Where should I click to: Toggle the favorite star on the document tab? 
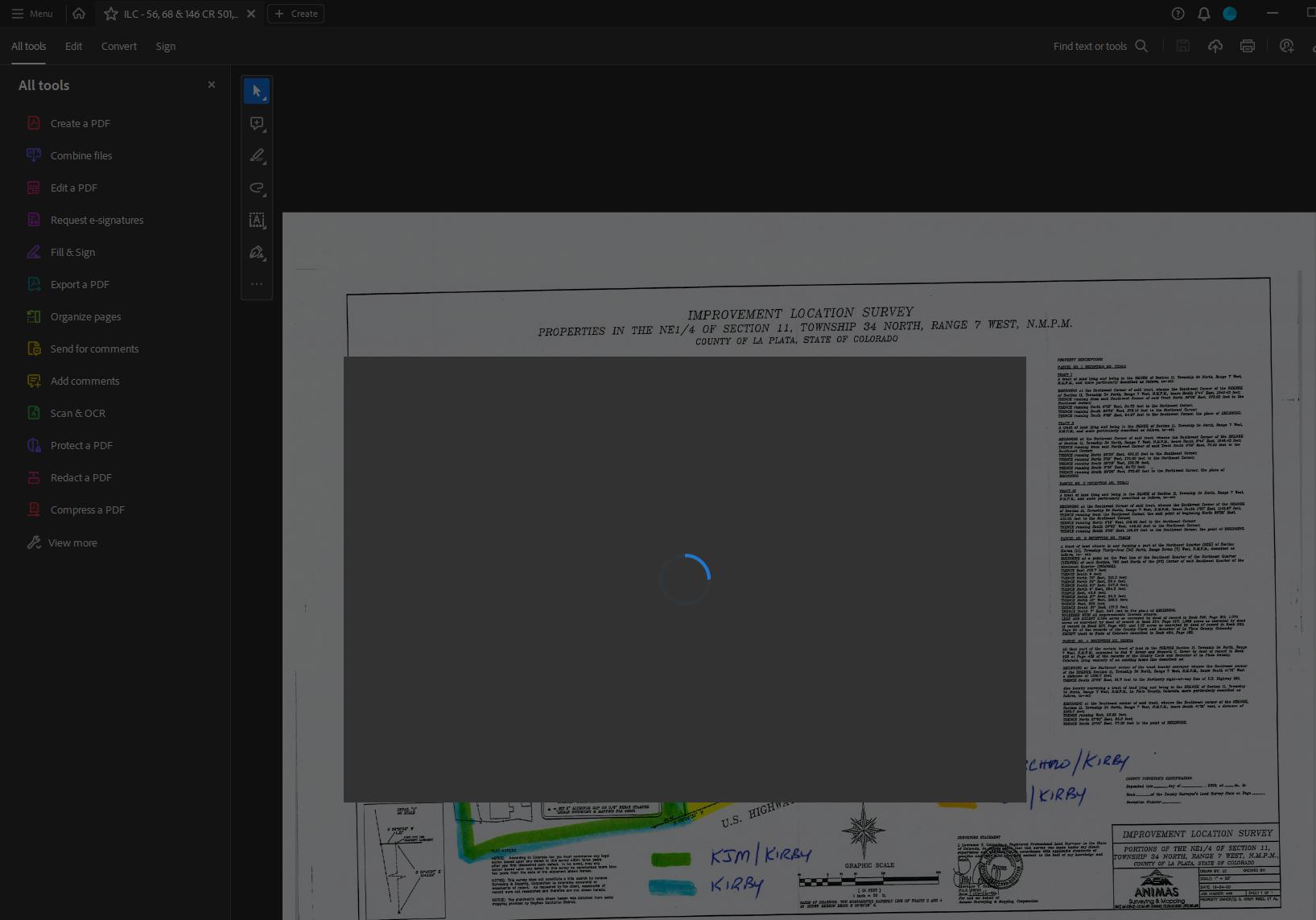tap(112, 14)
